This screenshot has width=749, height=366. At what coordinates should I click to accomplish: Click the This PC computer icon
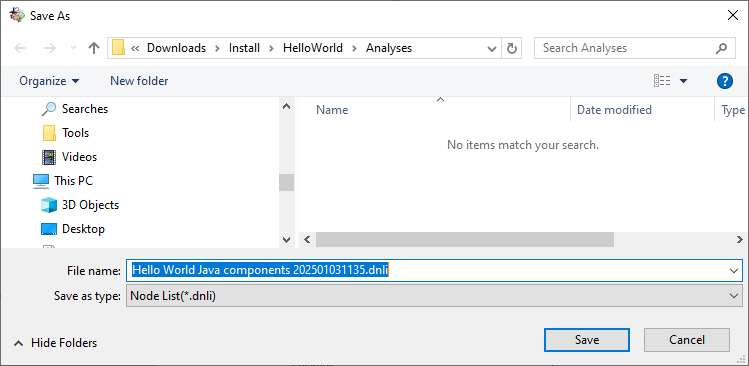click(41, 181)
